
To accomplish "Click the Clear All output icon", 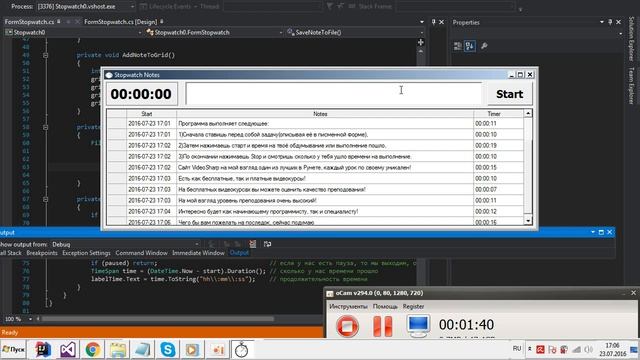I will coord(253,244).
